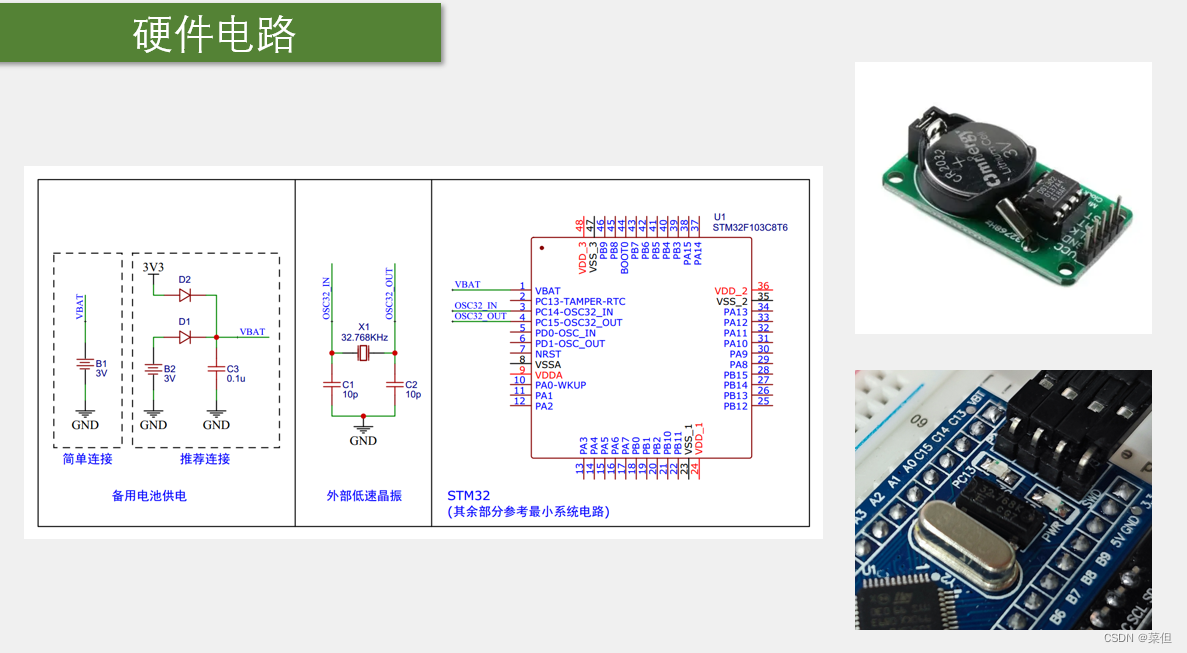Select the GND ground symbol under C3

[215, 413]
